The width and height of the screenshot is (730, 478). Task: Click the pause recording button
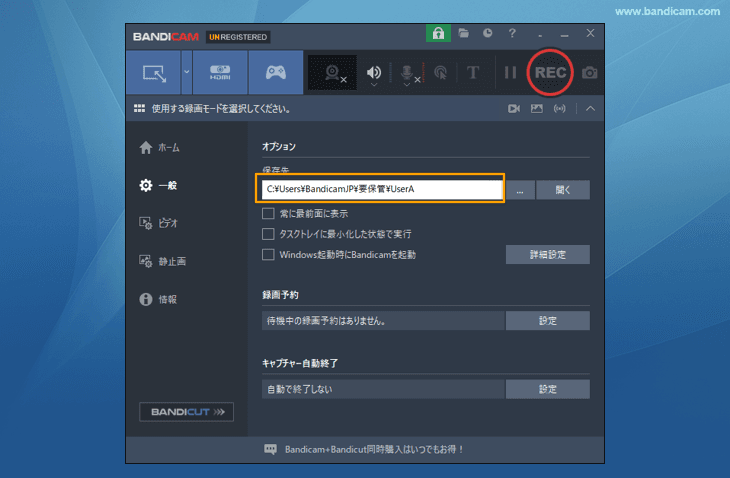pyautogui.click(x=510, y=73)
